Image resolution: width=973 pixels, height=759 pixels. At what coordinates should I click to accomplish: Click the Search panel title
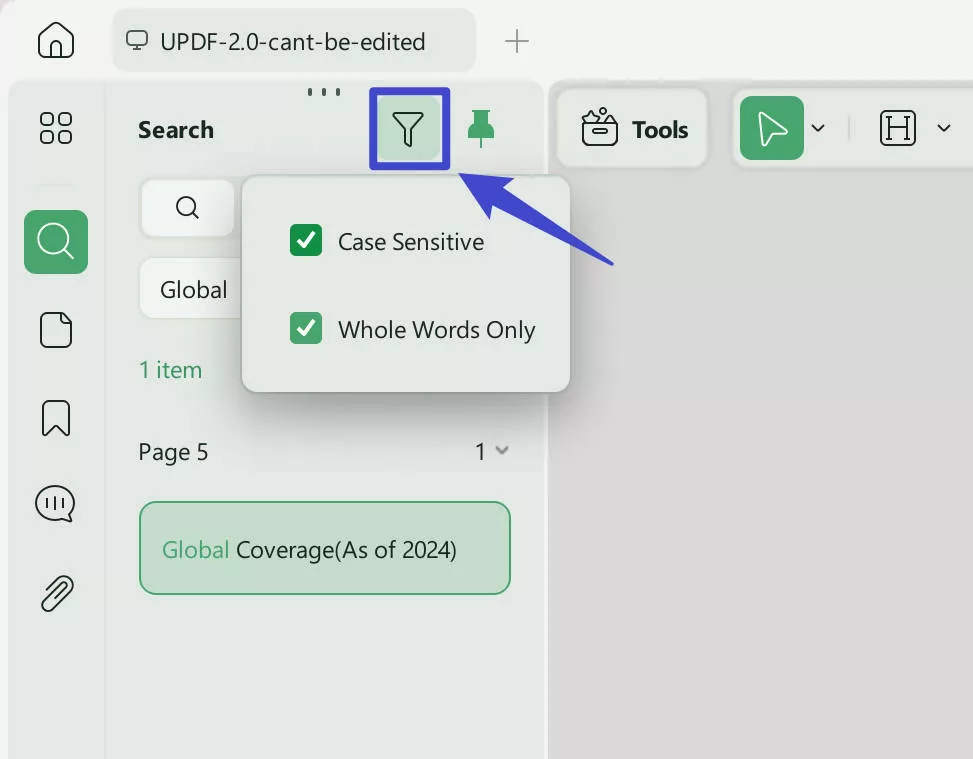click(176, 130)
